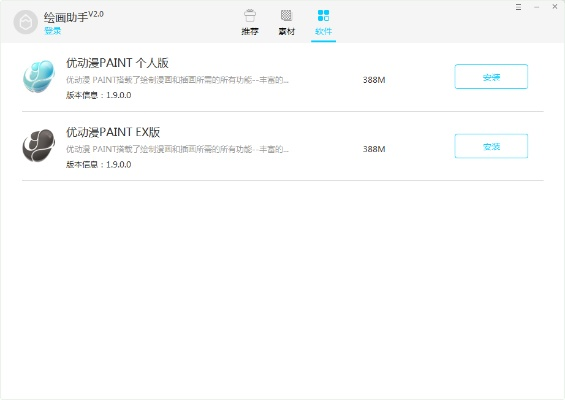The image size is (565, 400).
Task: Click the title 优动漫PAINT 个人版
Action: pyautogui.click(x=117, y=63)
